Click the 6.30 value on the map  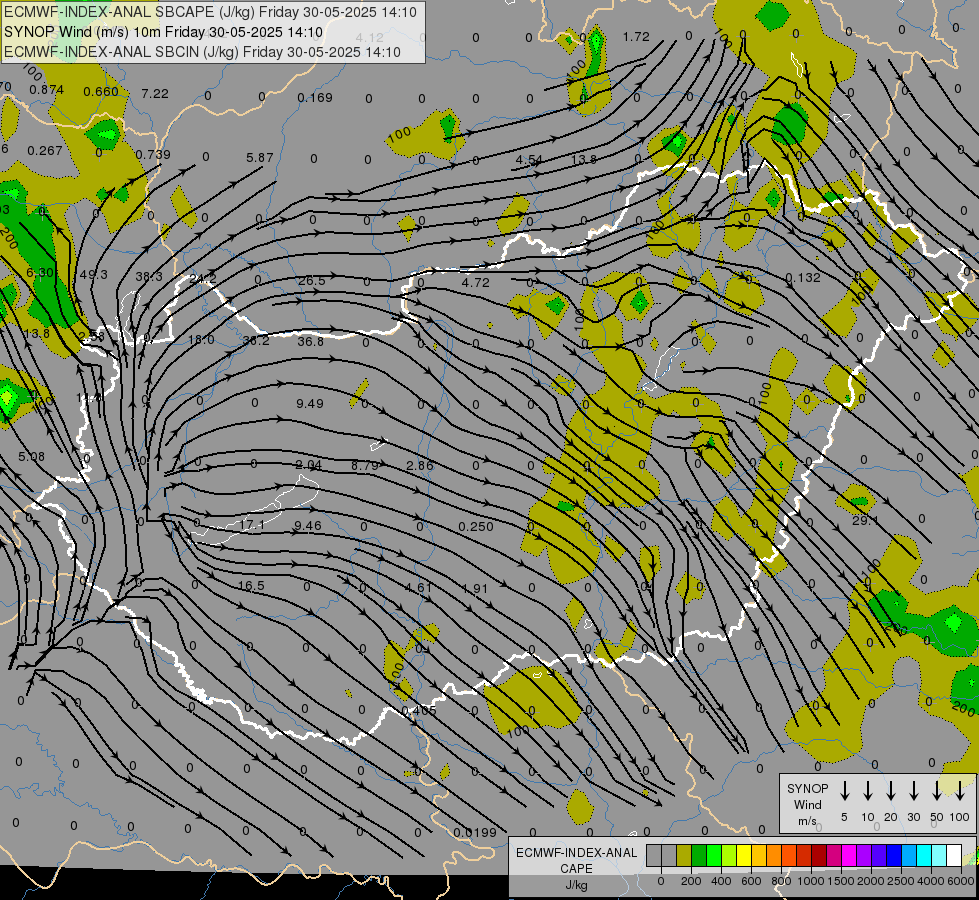click(40, 272)
